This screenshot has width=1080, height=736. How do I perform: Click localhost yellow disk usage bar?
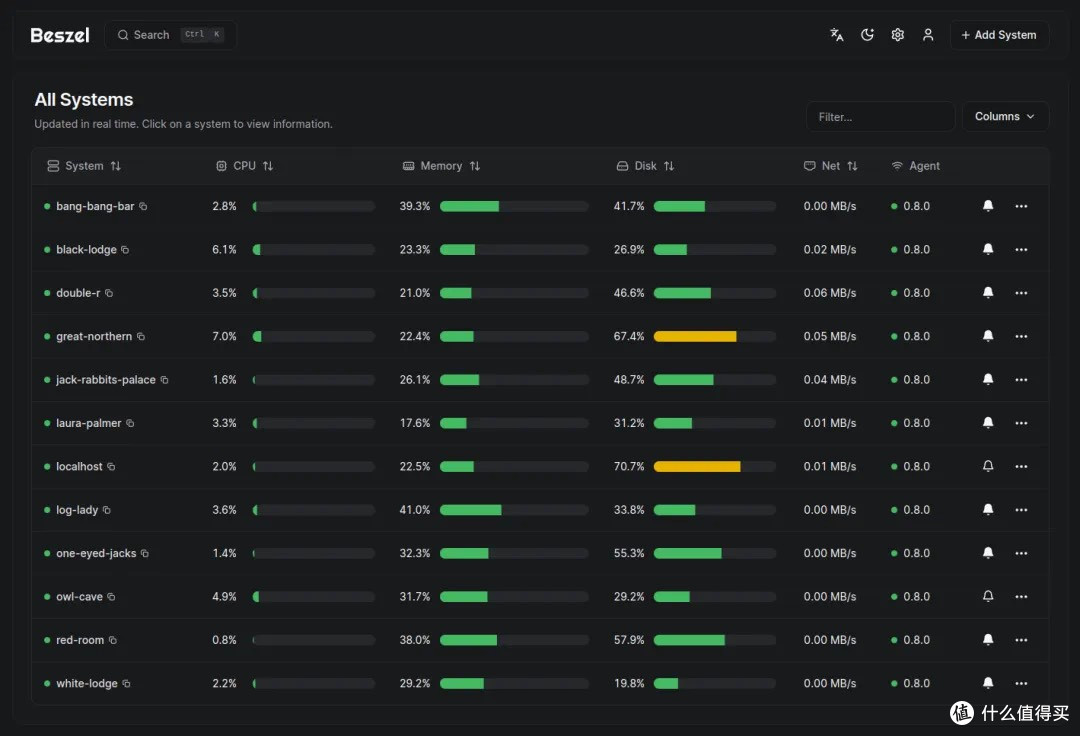697,466
